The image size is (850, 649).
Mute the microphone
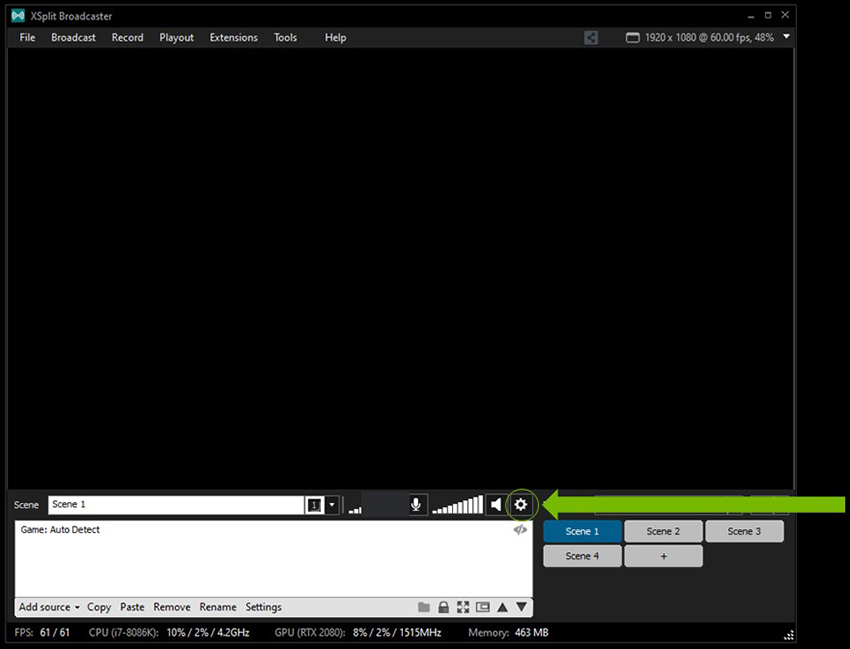[417, 505]
